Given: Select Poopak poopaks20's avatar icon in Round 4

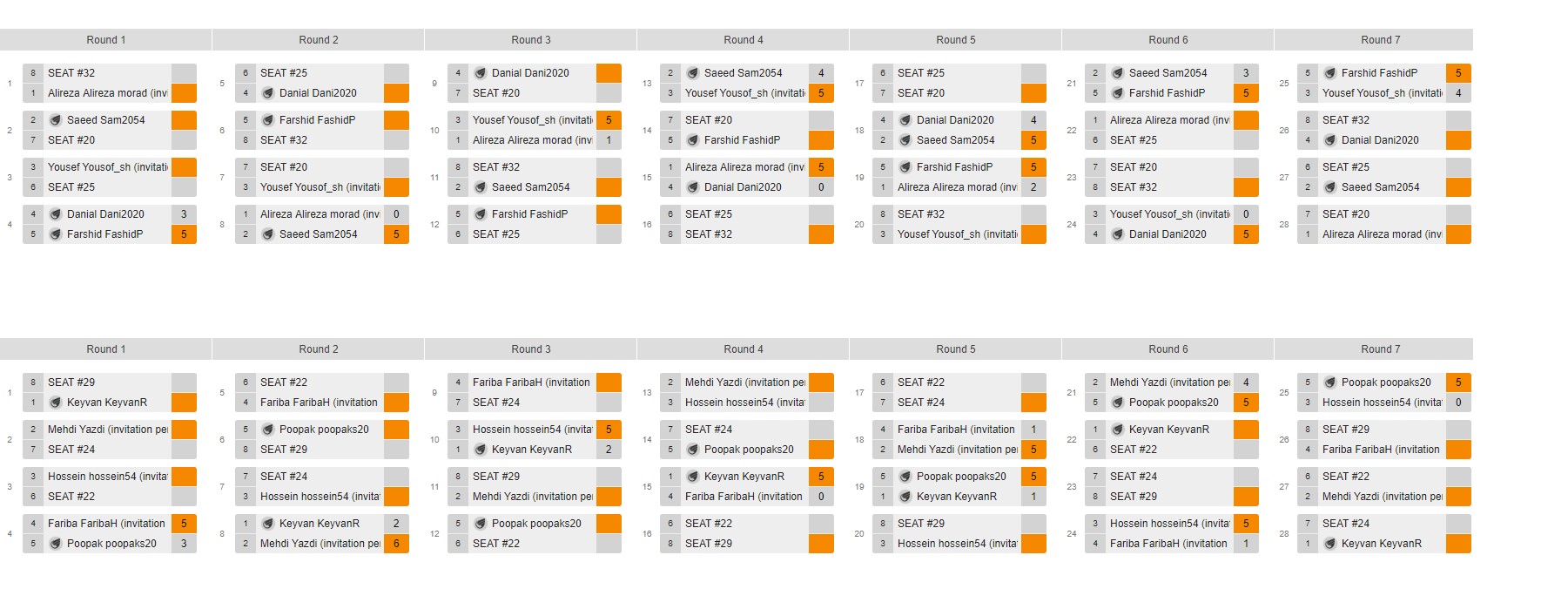Looking at the screenshot, I should click(x=693, y=450).
